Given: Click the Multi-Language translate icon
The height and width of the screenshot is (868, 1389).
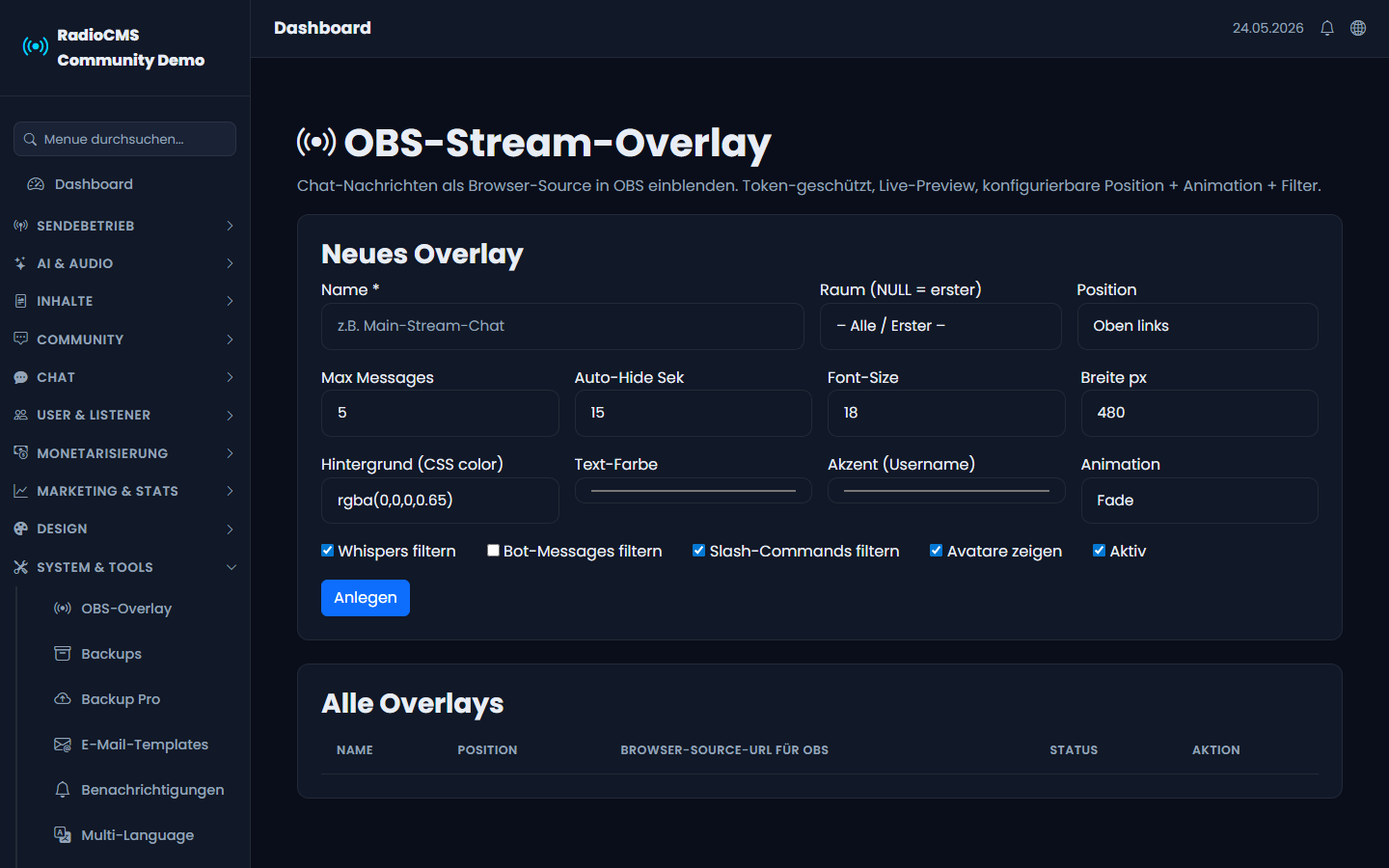Looking at the screenshot, I should tap(63, 835).
